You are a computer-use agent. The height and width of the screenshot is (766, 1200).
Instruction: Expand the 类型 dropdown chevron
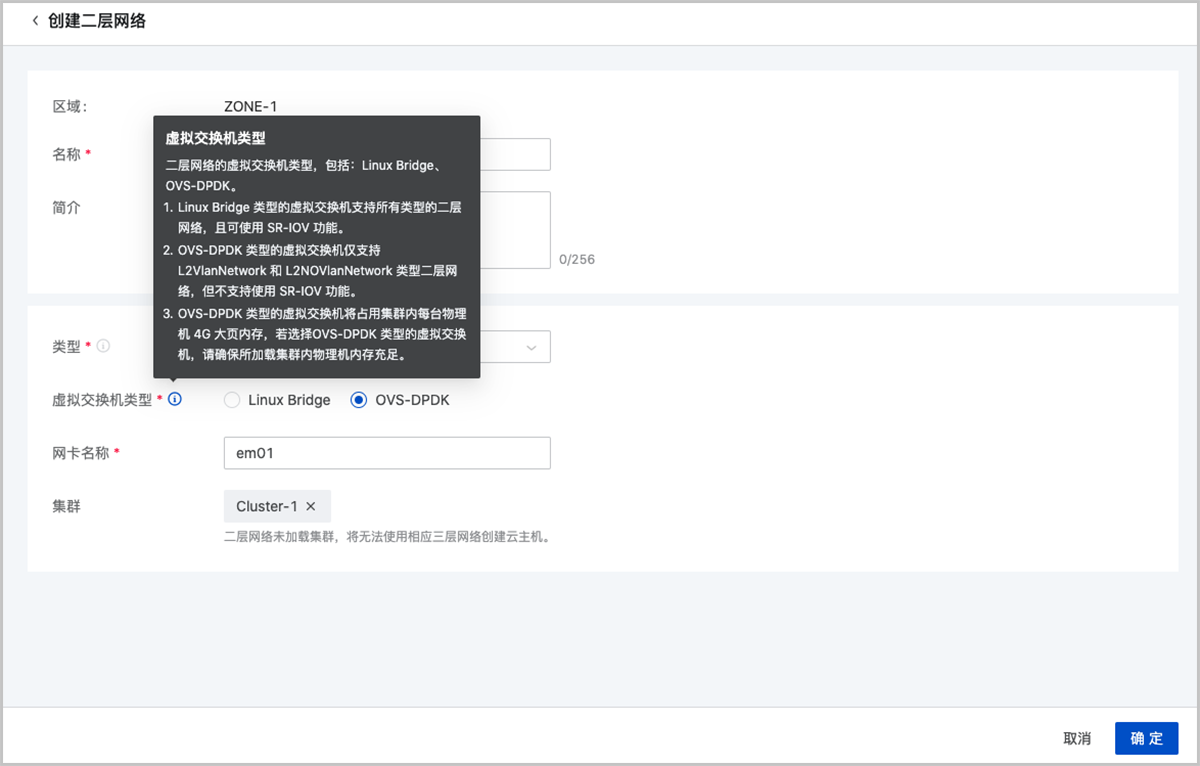coord(531,347)
